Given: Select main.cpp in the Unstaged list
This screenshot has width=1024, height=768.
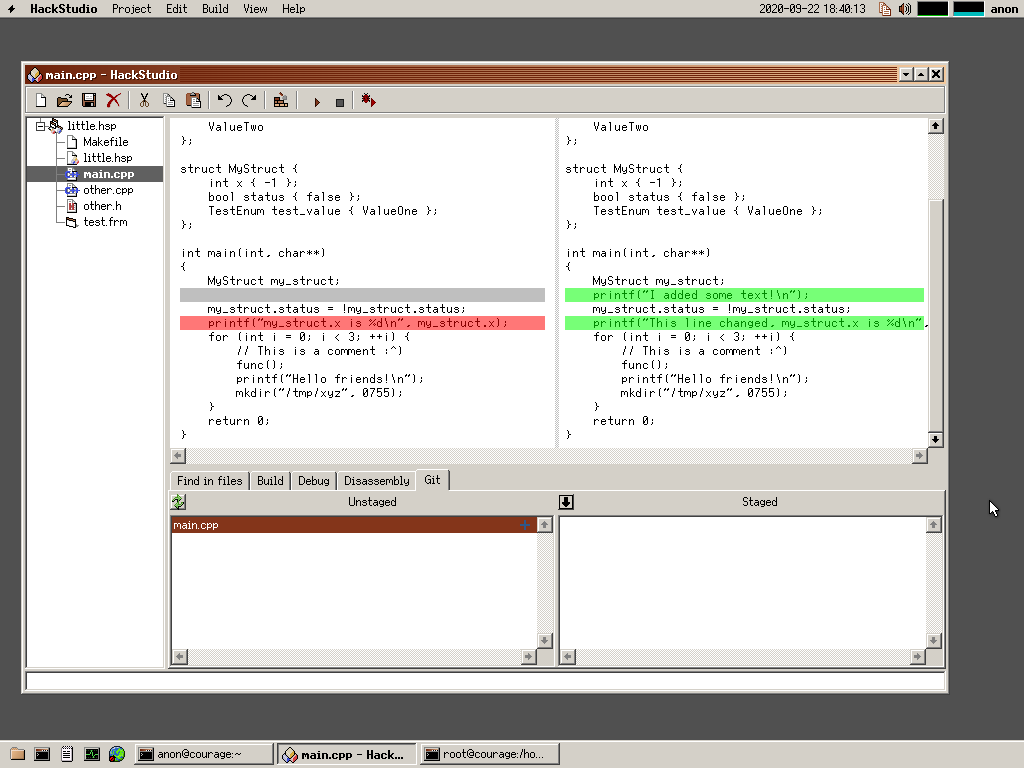Looking at the screenshot, I should pos(353,525).
